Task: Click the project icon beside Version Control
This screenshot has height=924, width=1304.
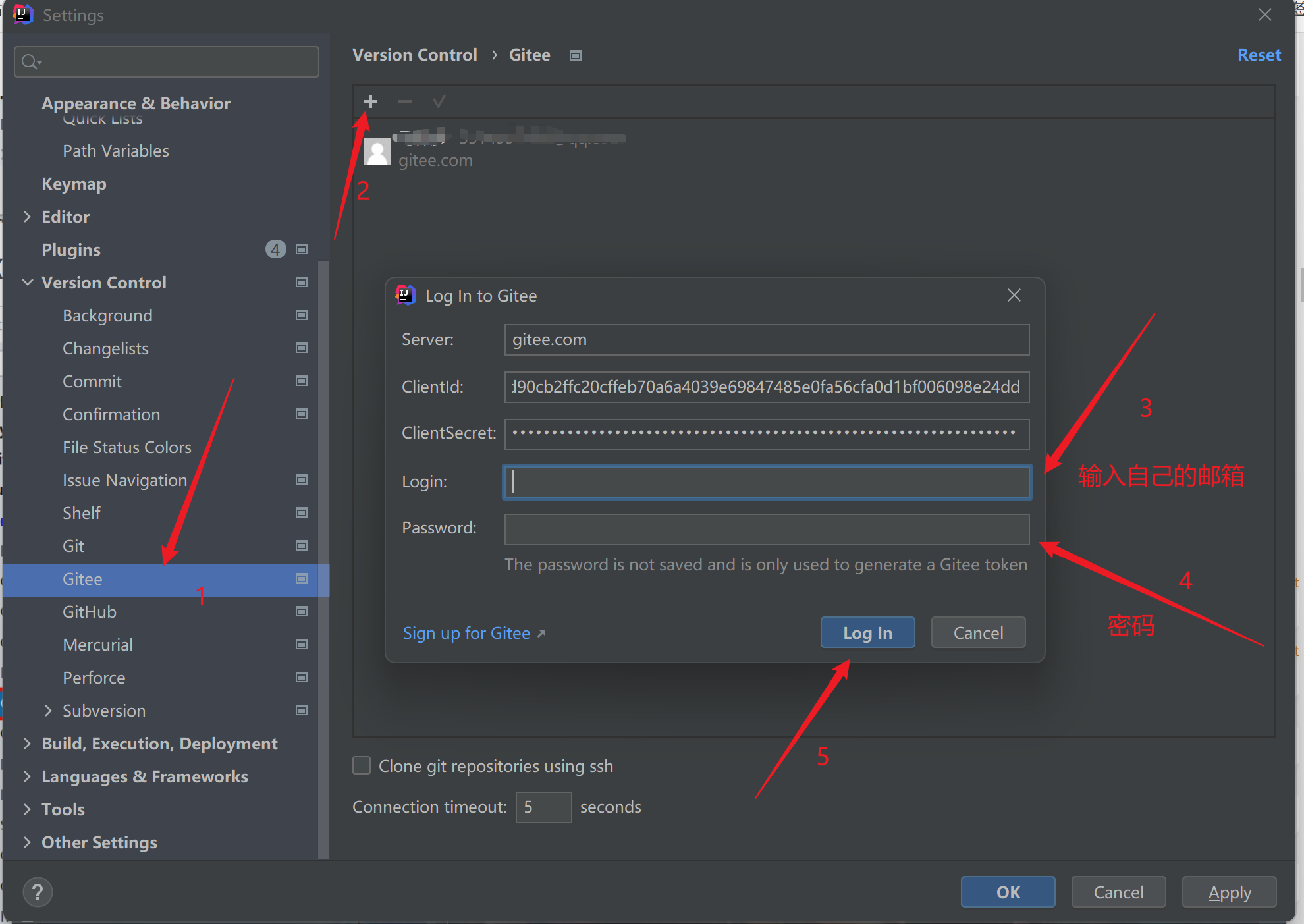Action: tap(302, 282)
